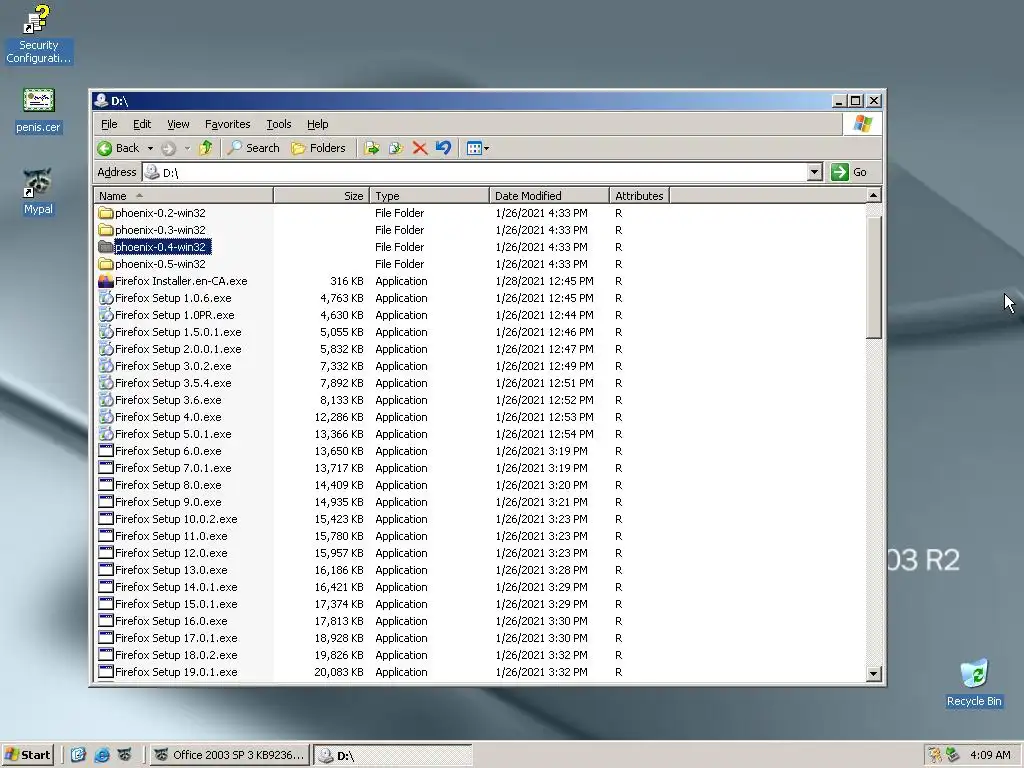Select file Firefox Setup 1.0PR.exe
The image size is (1024, 768).
(174, 315)
